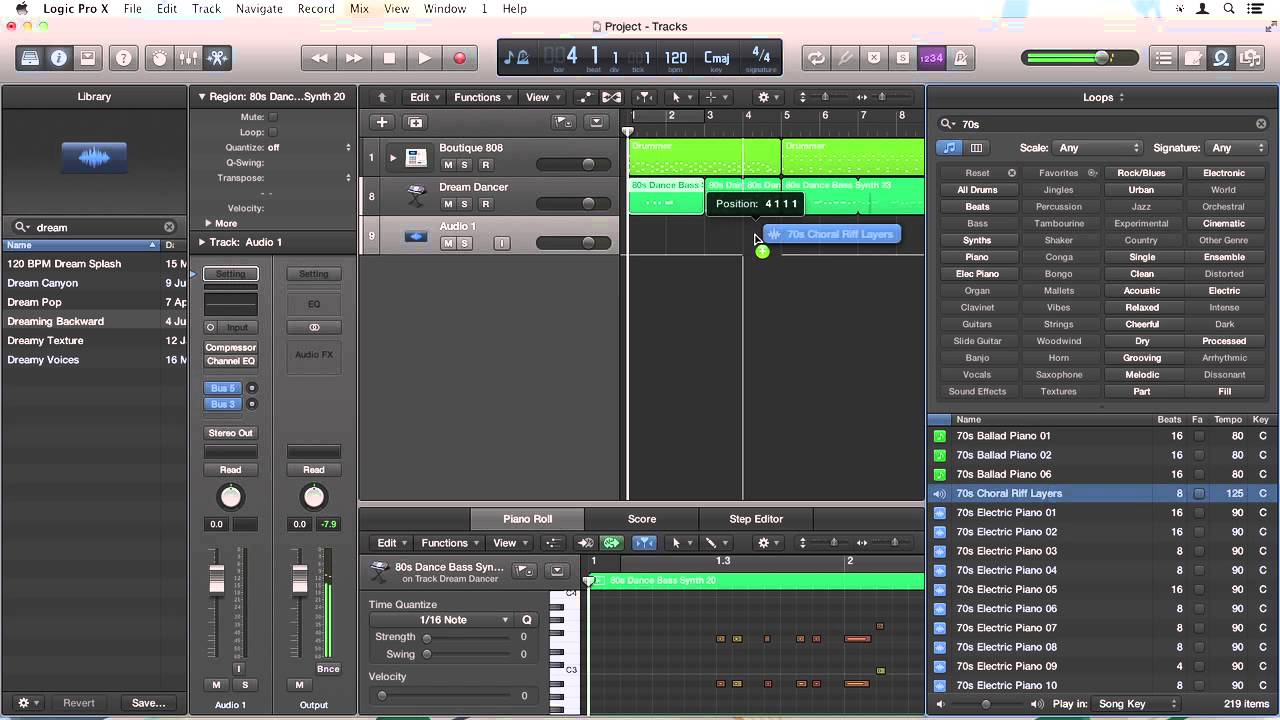Collapse the Region inspector disclosure triangle
1280x720 pixels.
click(x=202, y=97)
